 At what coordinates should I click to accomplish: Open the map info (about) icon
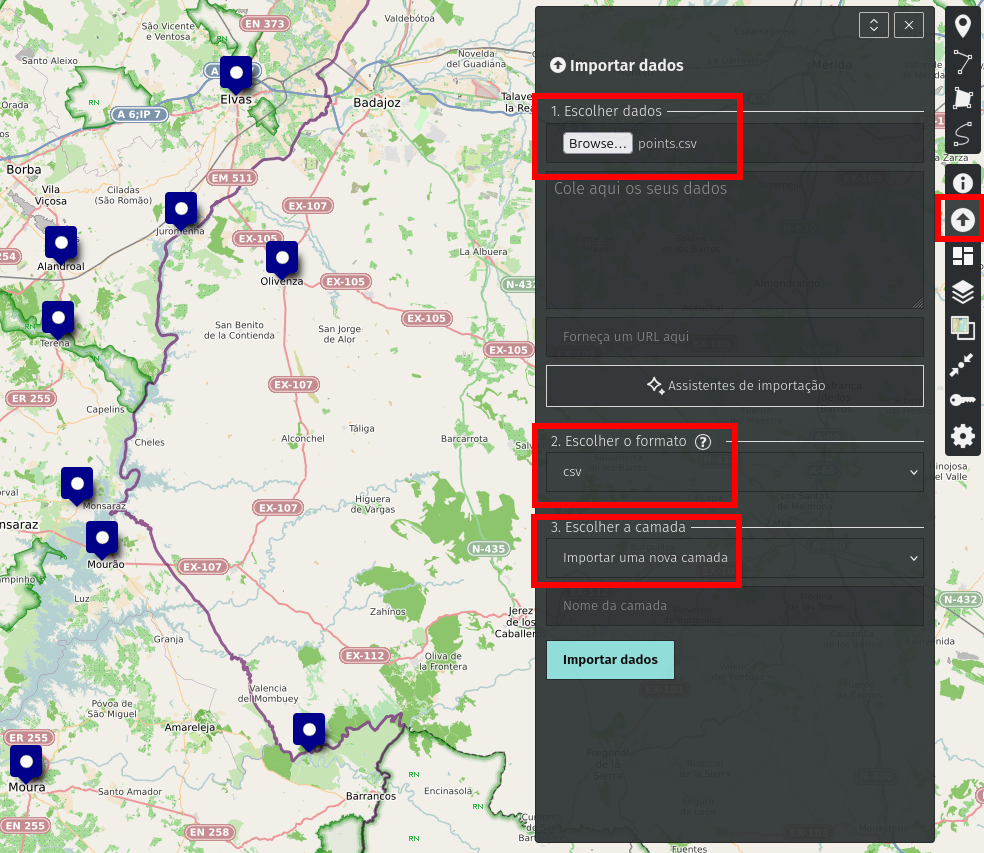click(x=963, y=183)
